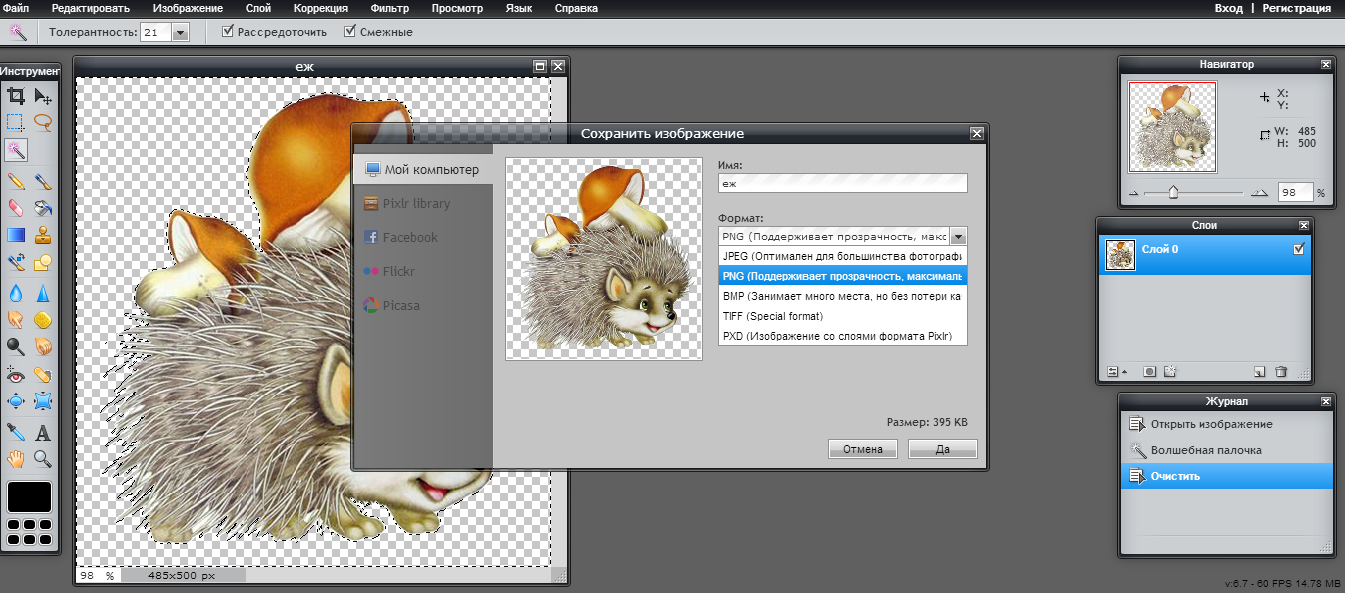Choose the rectangular Marquee selection tool

coord(16,123)
